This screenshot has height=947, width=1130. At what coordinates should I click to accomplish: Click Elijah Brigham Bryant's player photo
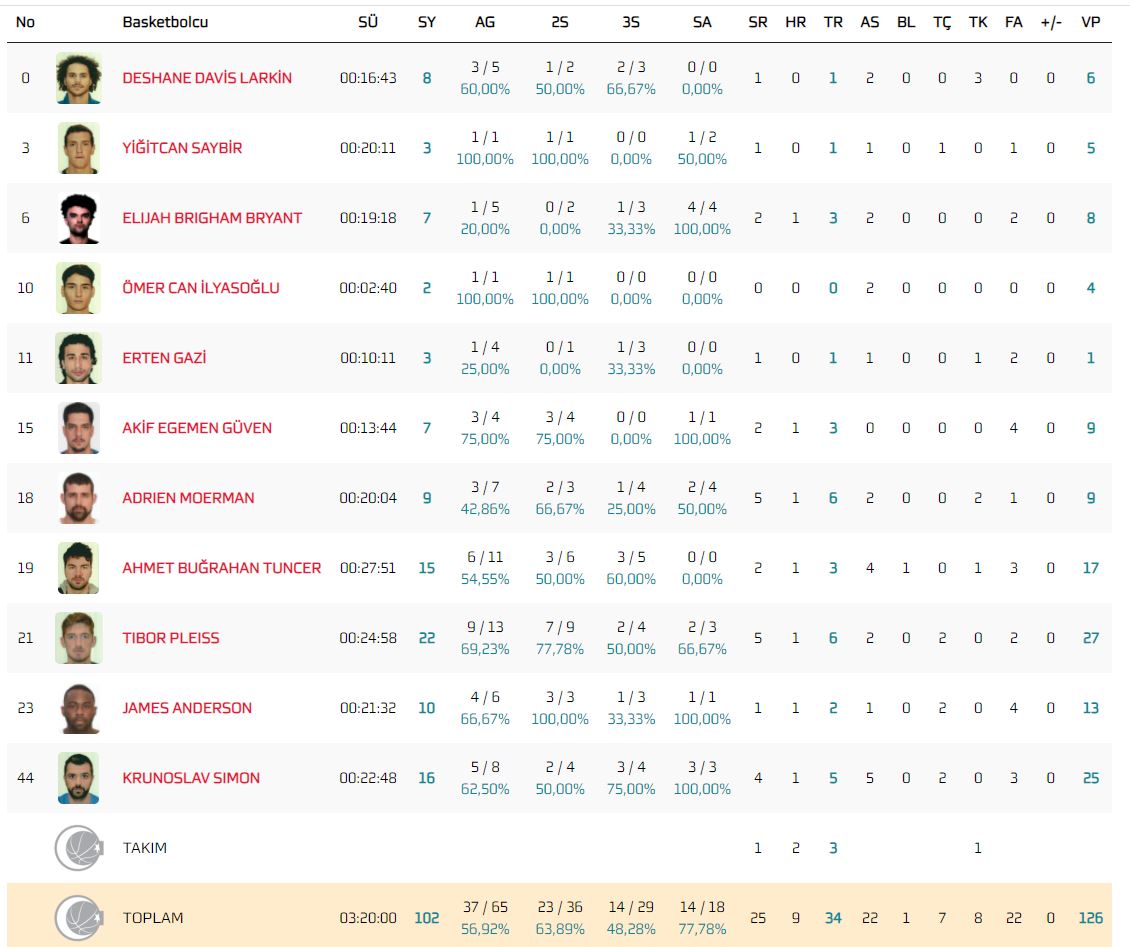pyautogui.click(x=78, y=218)
